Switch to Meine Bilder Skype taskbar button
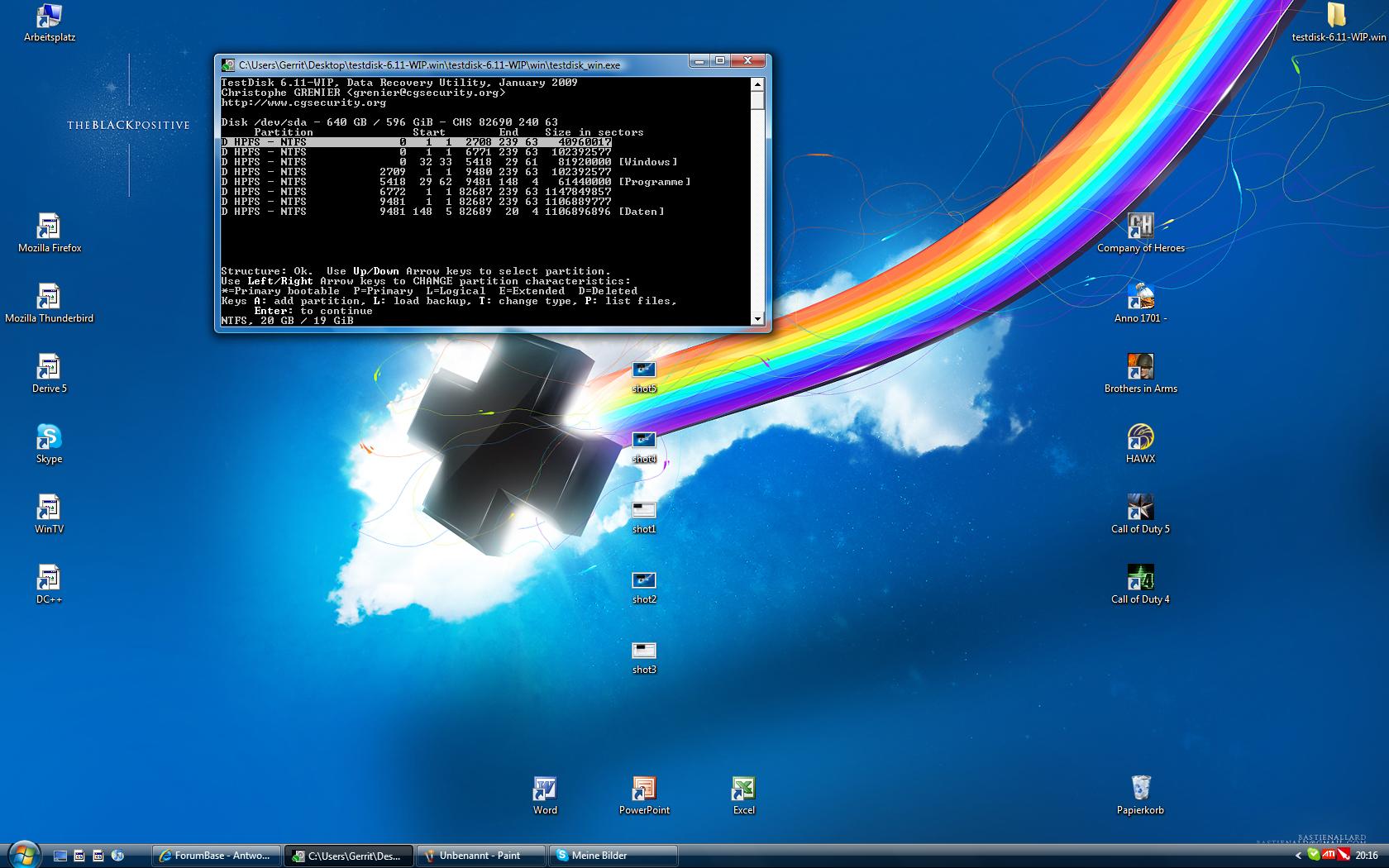Image resolution: width=1389 pixels, height=868 pixels. tap(613, 856)
